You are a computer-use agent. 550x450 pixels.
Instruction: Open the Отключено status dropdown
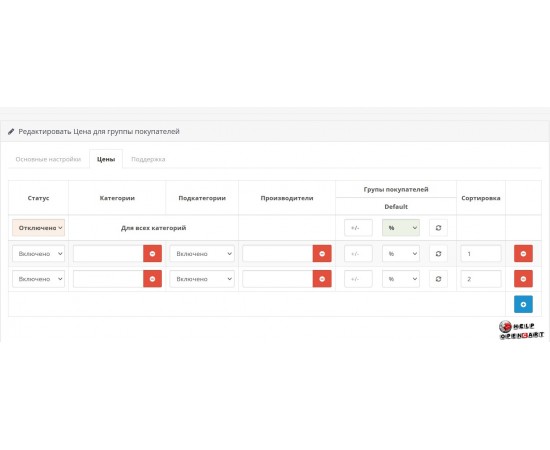pos(39,228)
